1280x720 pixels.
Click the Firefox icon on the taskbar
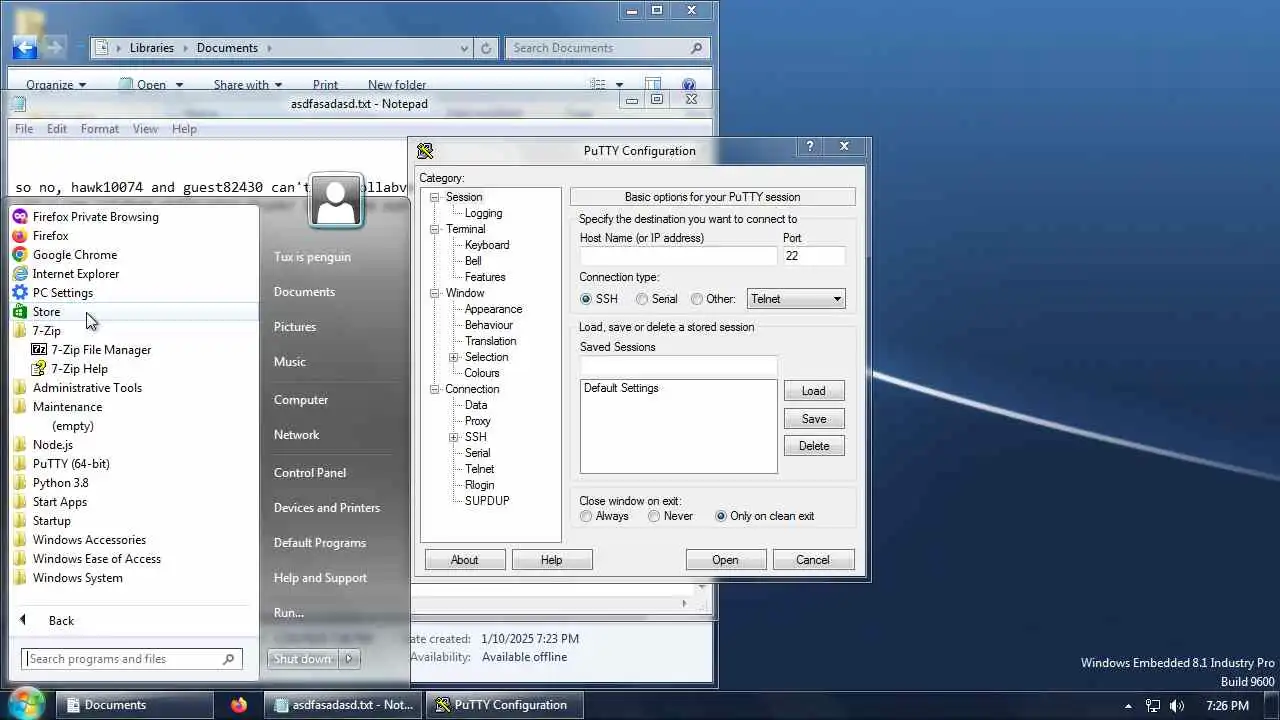click(x=238, y=705)
